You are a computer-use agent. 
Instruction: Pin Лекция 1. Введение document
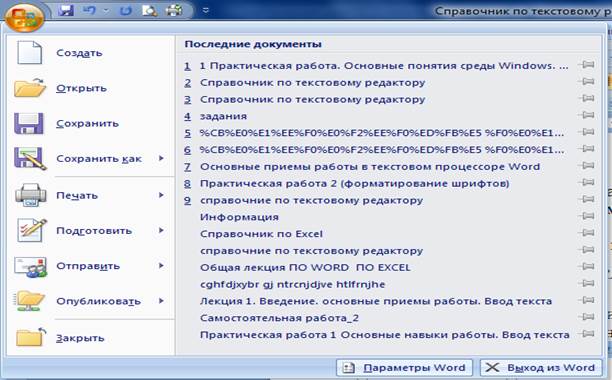[x=587, y=300]
